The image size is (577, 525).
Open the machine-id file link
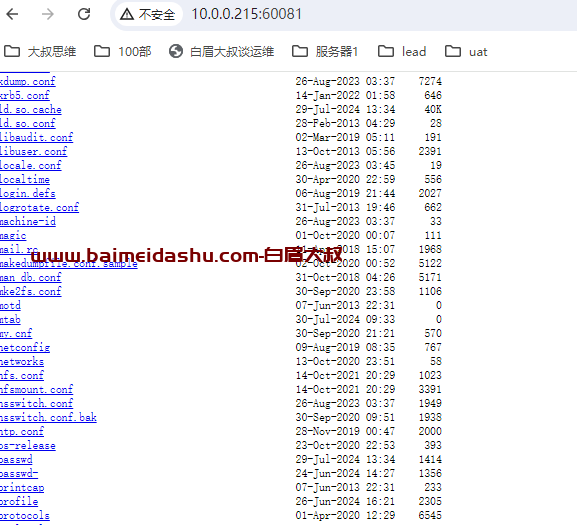coord(28,221)
